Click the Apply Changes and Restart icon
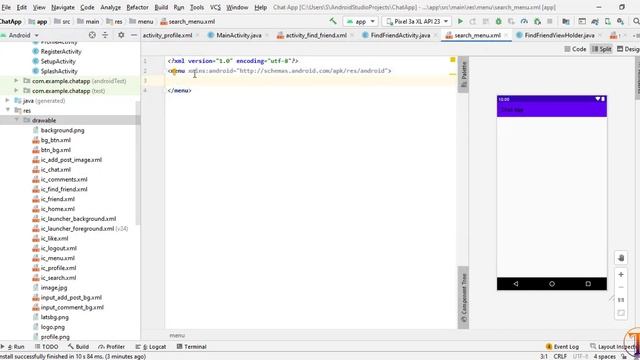The image size is (640, 360). click(473, 21)
